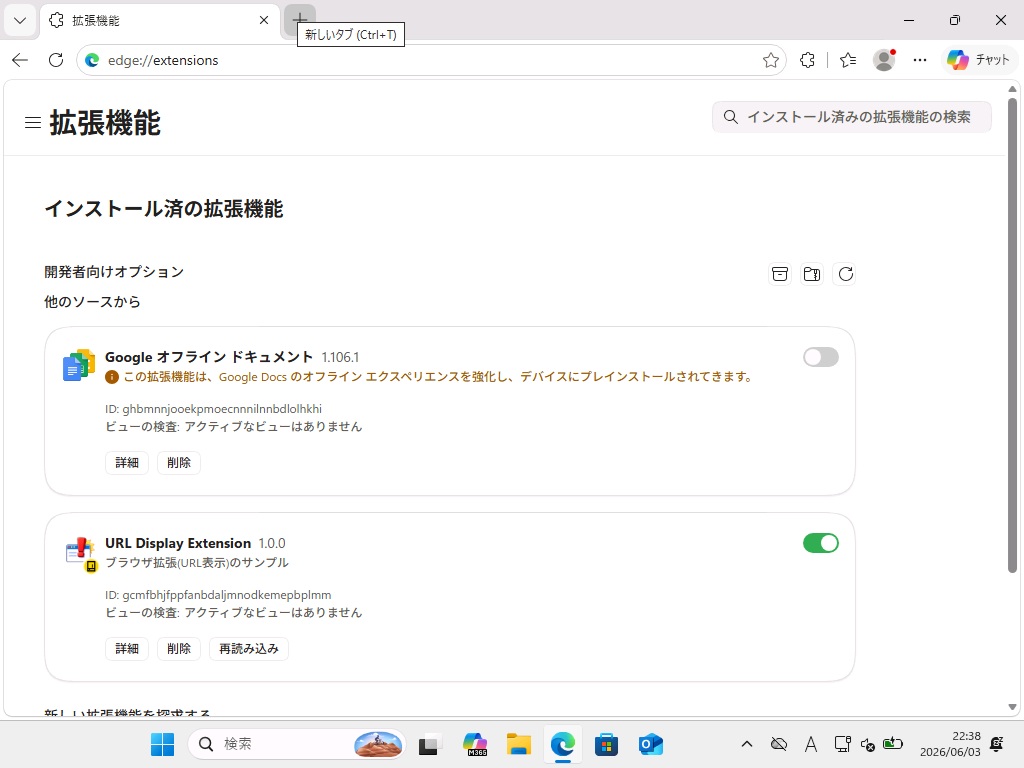Click the network display tray icon
The width and height of the screenshot is (1024, 768).
(842, 744)
